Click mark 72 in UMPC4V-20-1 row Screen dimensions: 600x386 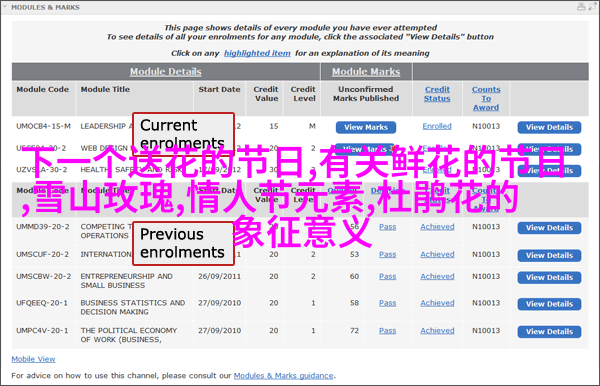[354, 331]
